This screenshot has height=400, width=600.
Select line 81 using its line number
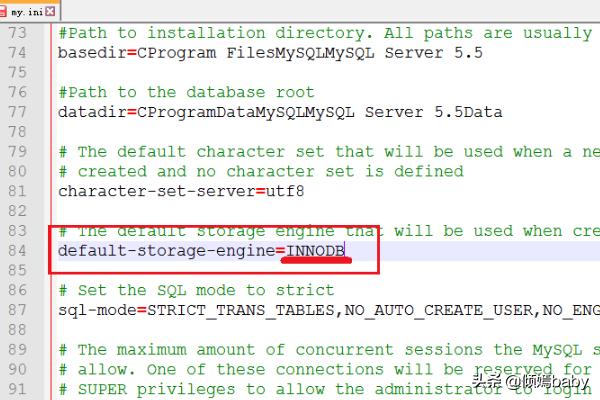[17, 191]
